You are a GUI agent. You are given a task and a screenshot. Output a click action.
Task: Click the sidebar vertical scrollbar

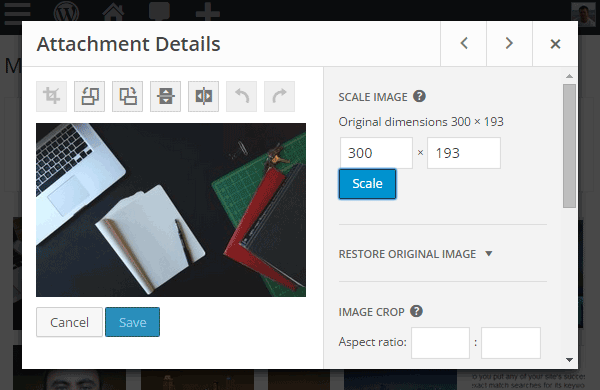569,146
